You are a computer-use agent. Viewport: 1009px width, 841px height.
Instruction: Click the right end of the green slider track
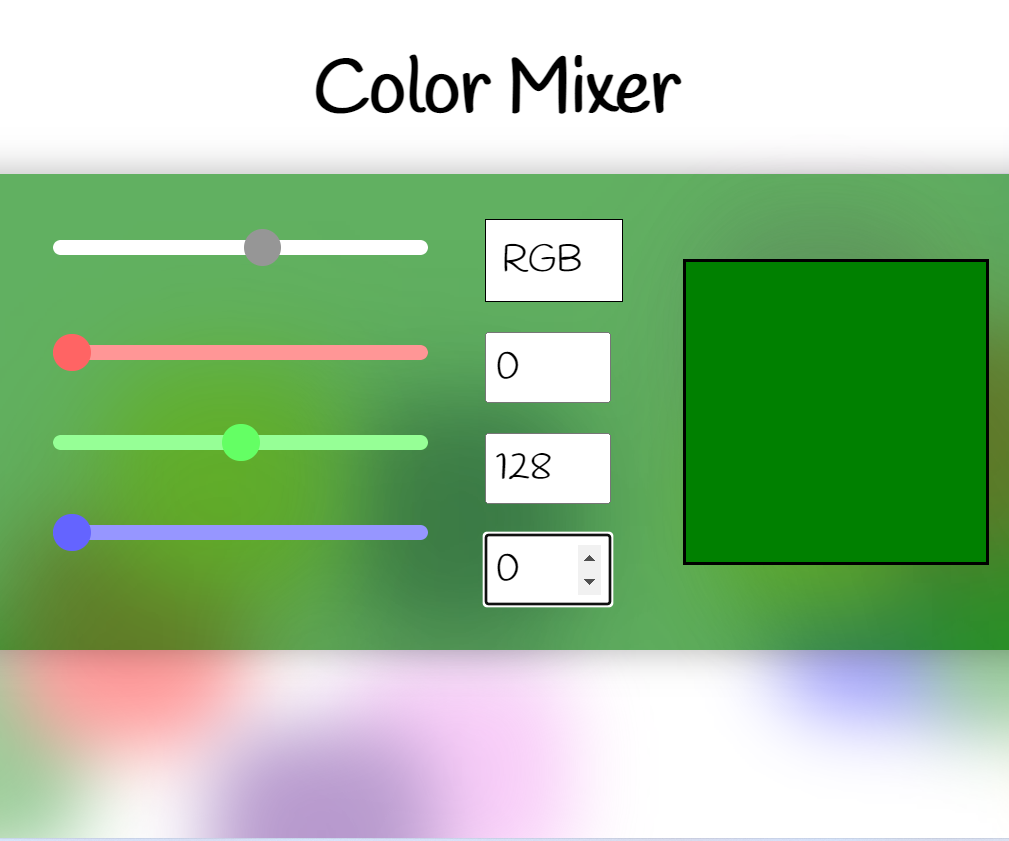click(422, 442)
